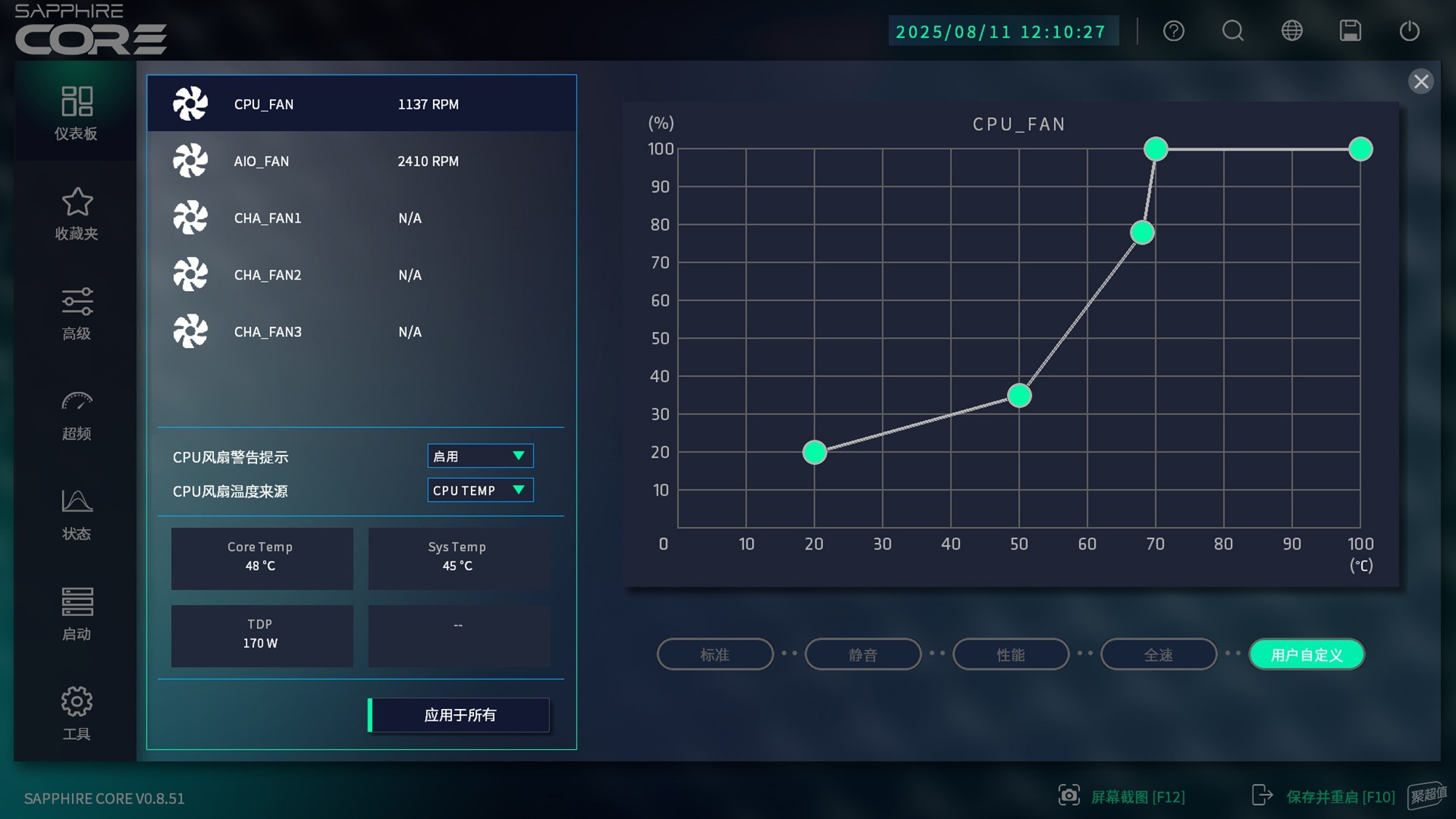The image size is (1456, 819).
Task: Open the help question mark icon
Action: [1174, 31]
